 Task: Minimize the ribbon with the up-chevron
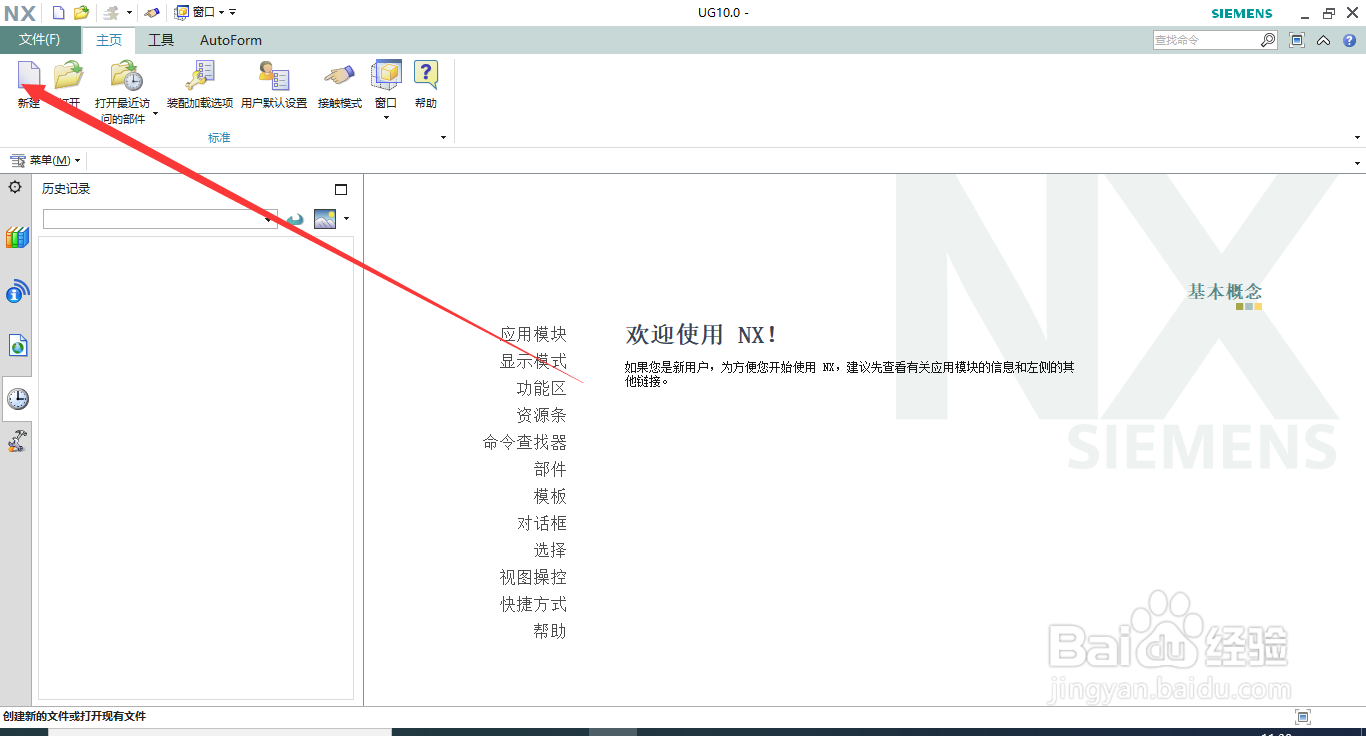1323,41
